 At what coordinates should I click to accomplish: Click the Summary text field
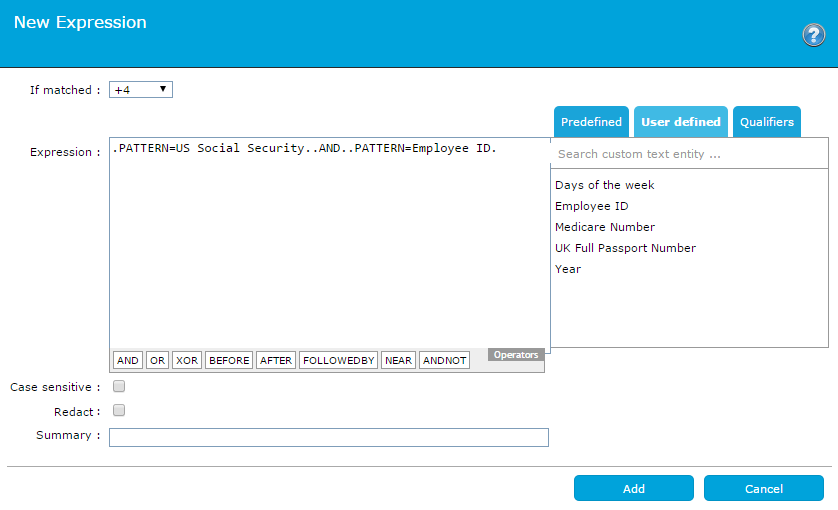pyautogui.click(x=329, y=437)
